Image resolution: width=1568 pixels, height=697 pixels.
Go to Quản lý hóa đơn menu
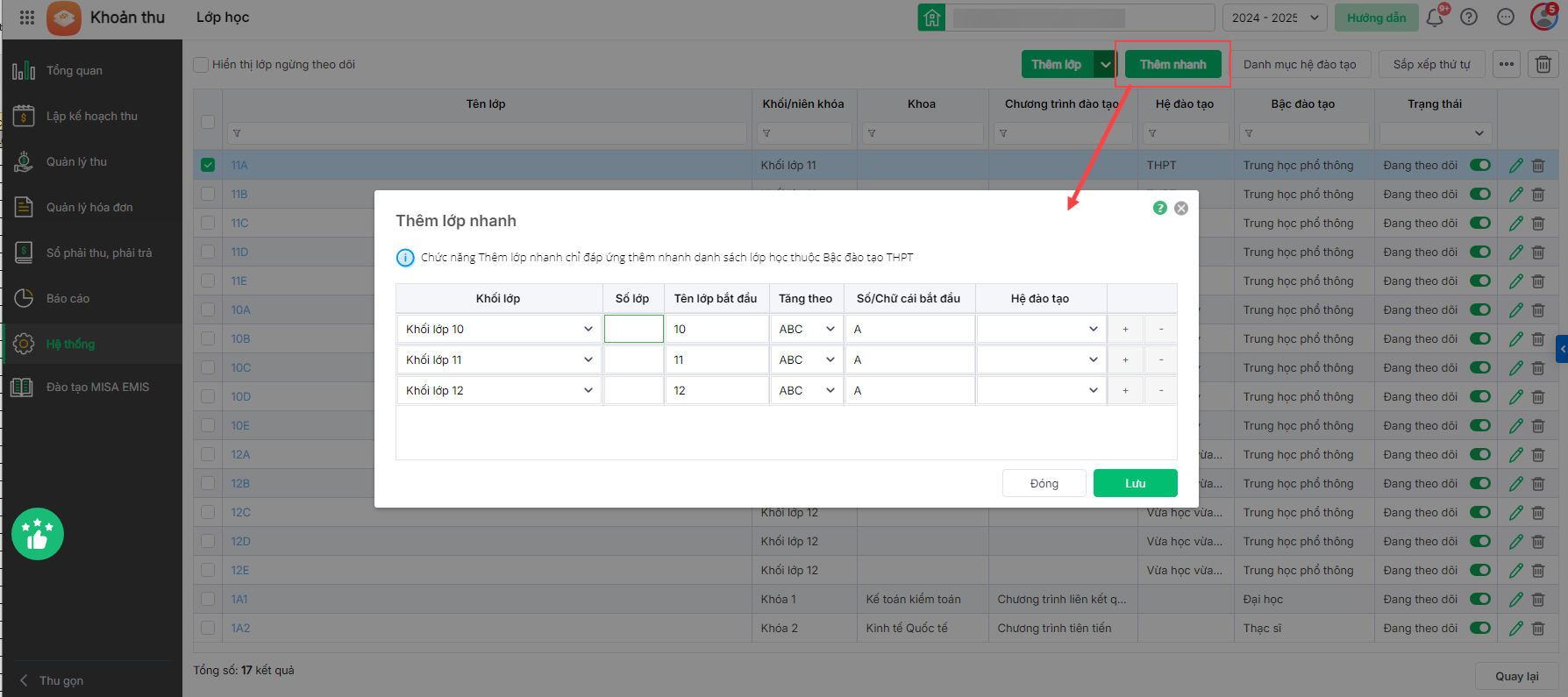(89, 207)
